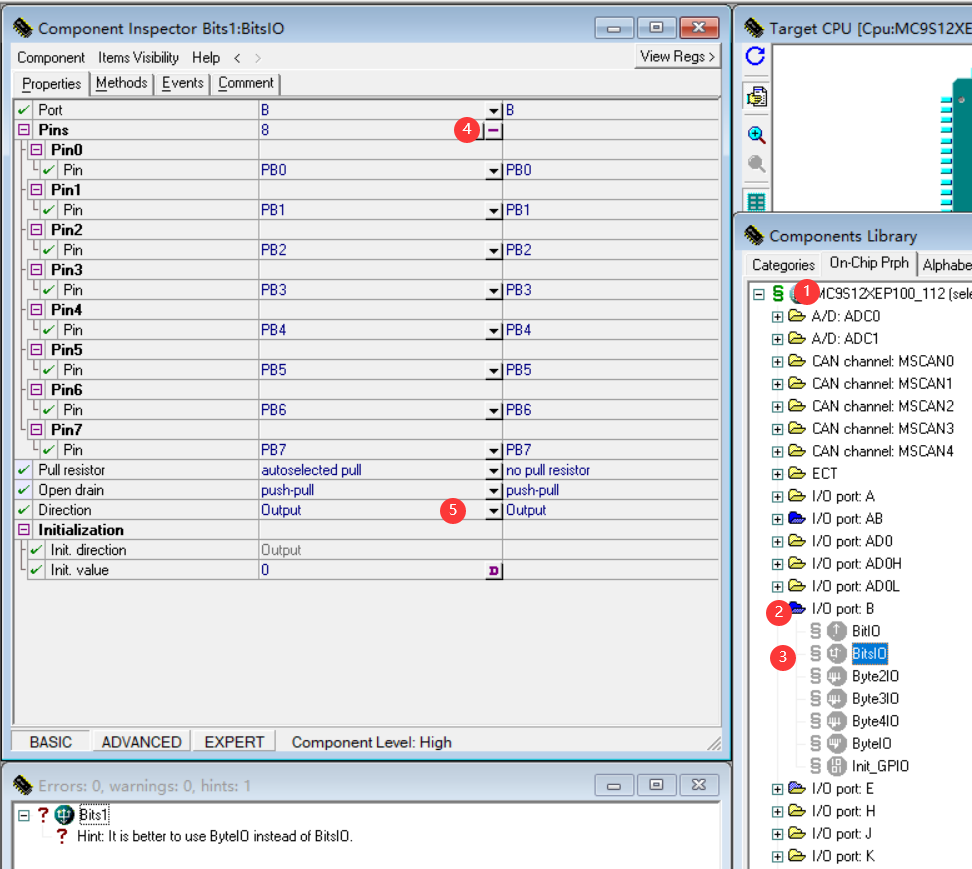Click the Init. value field showing 0
This screenshot has width=972, height=869.
[372, 570]
